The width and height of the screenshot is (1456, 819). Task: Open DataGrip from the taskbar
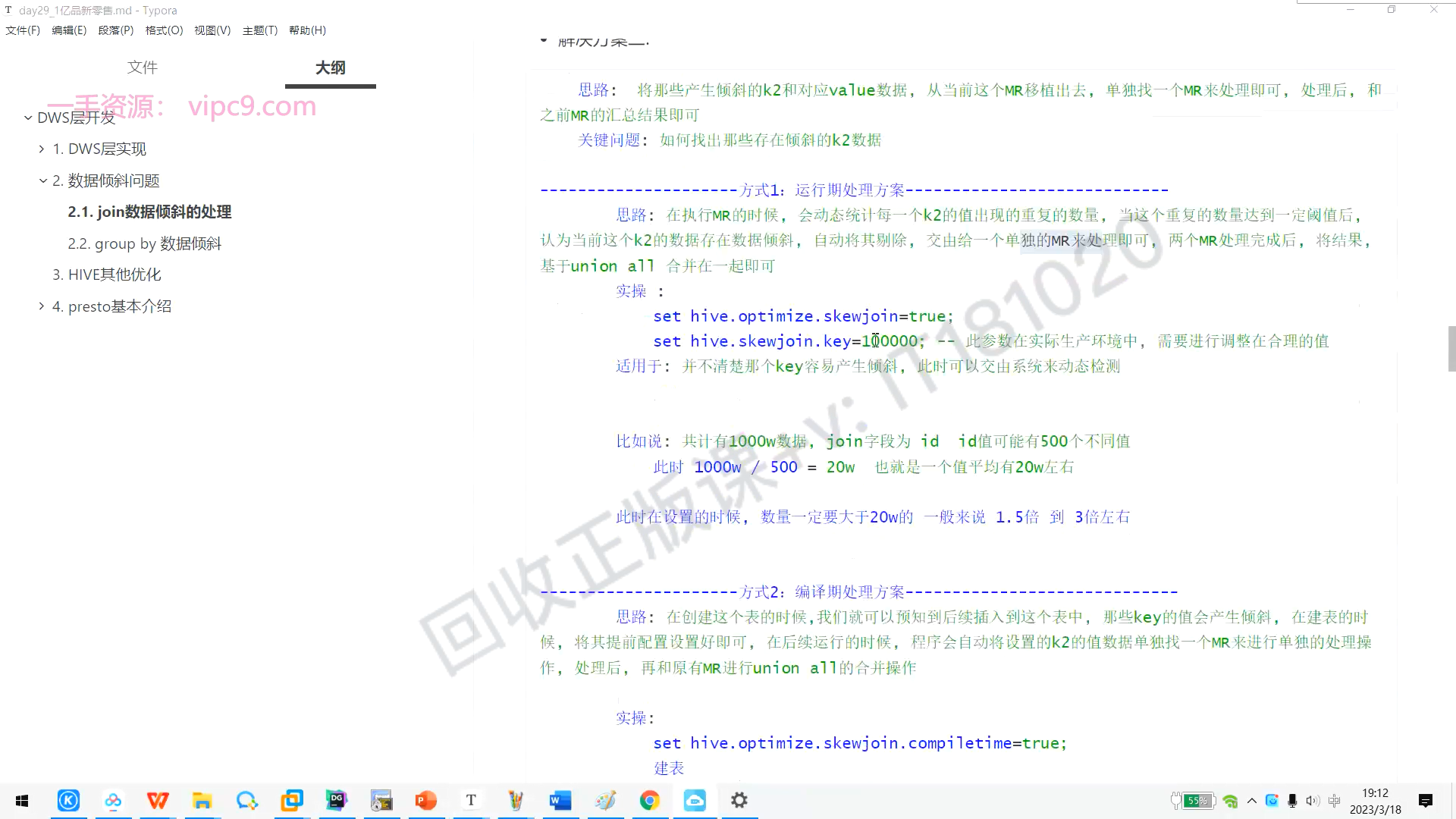[x=337, y=801]
